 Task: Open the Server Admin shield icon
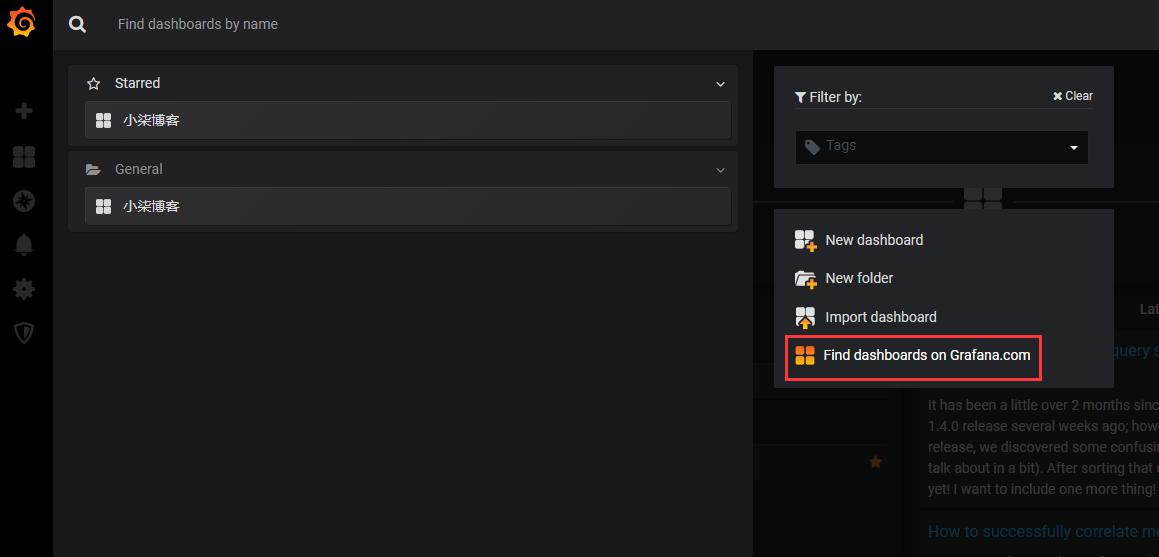[x=24, y=333]
